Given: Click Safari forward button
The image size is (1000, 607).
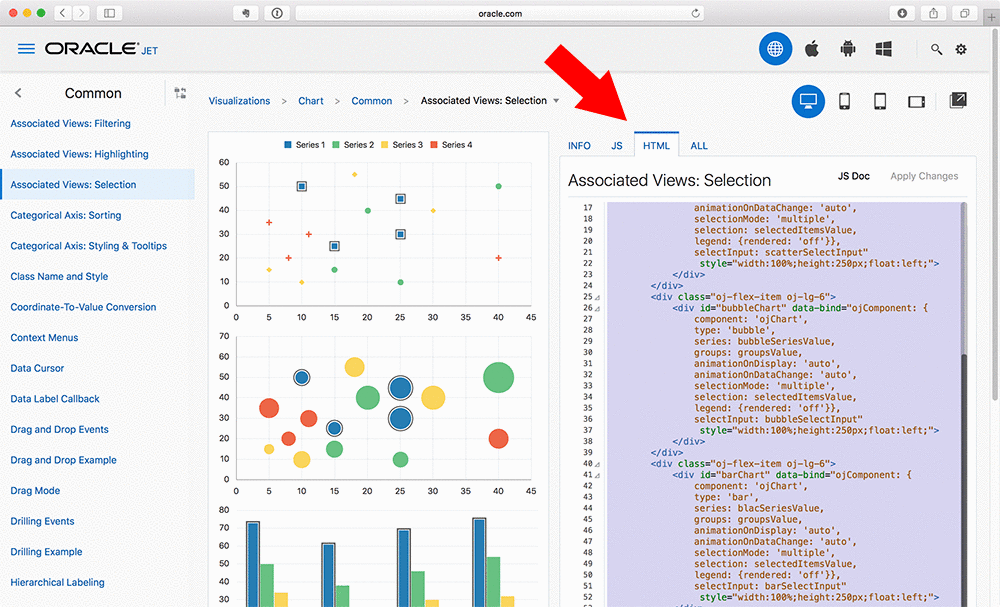Looking at the screenshot, I should pyautogui.click(x=80, y=13).
